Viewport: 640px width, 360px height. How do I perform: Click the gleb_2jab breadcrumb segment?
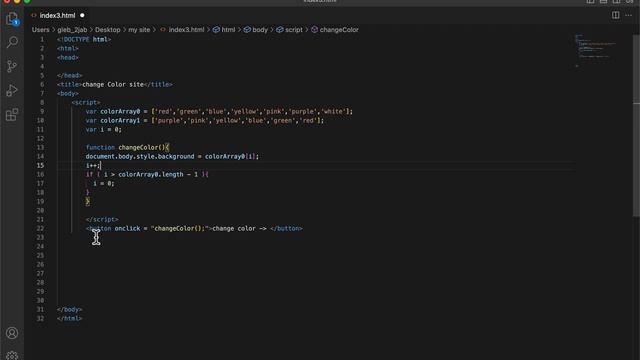point(72,30)
